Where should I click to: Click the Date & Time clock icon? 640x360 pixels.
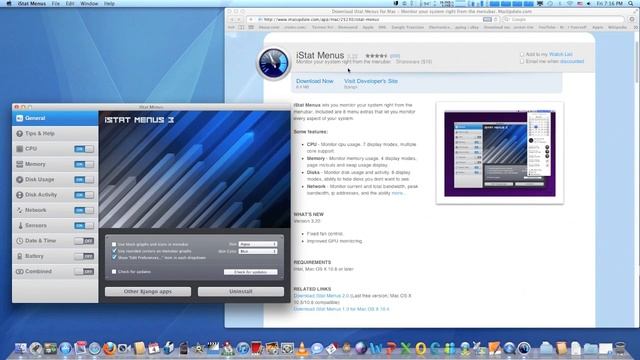tap(19, 241)
